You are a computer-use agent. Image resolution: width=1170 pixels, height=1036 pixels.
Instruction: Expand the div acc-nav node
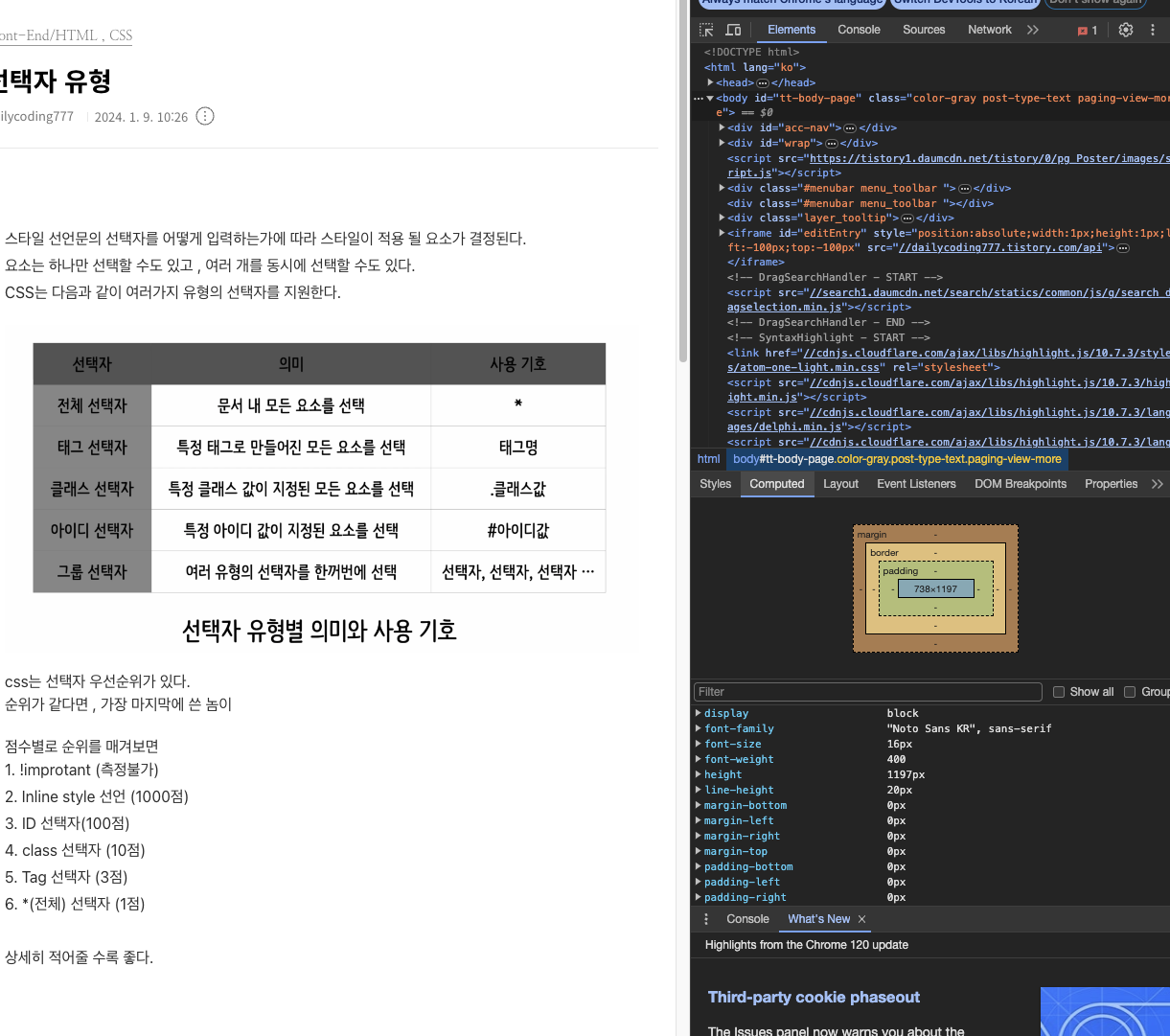[723, 127]
